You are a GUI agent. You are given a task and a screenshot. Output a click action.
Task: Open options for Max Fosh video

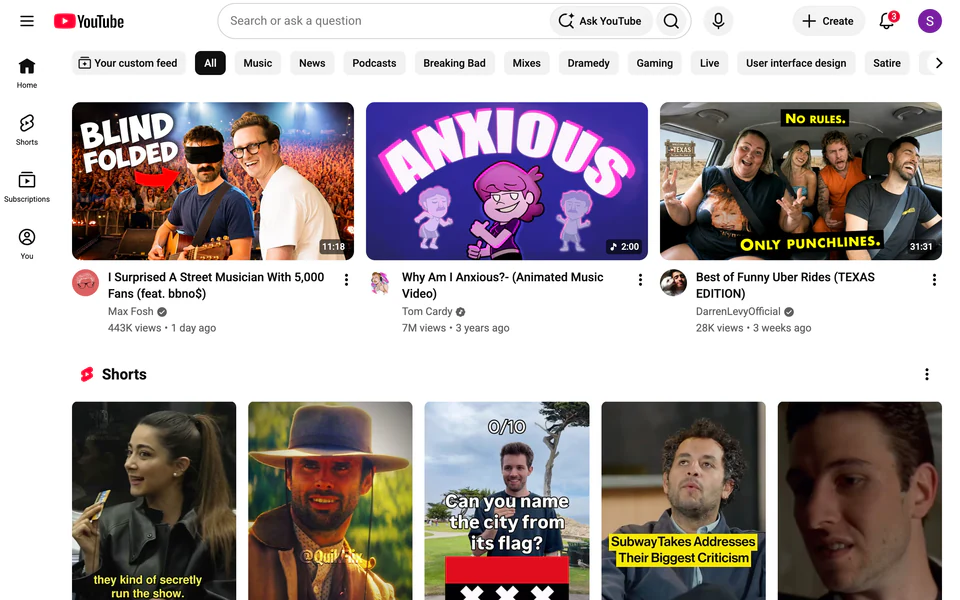[x=347, y=280]
